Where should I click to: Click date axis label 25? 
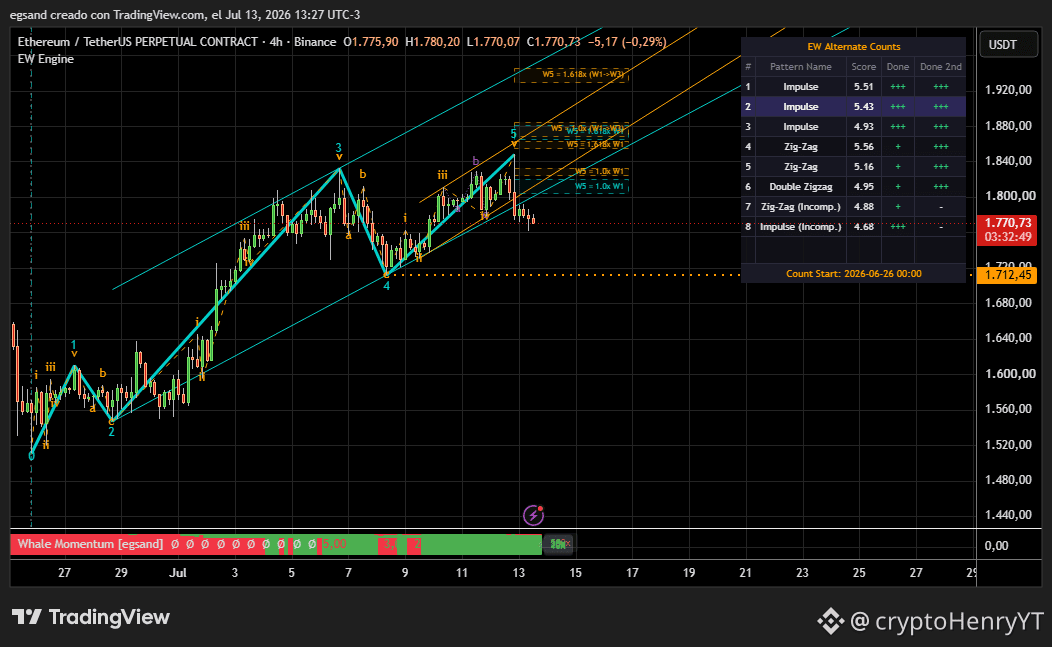[859, 573]
